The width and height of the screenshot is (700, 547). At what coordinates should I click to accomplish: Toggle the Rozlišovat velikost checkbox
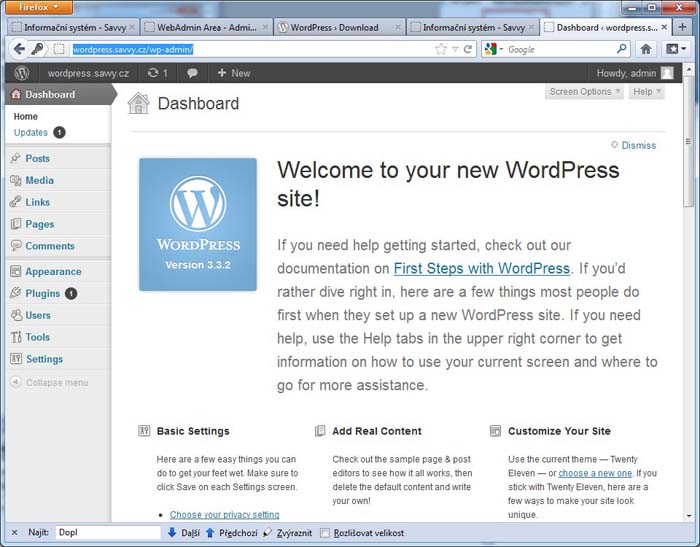[325, 533]
